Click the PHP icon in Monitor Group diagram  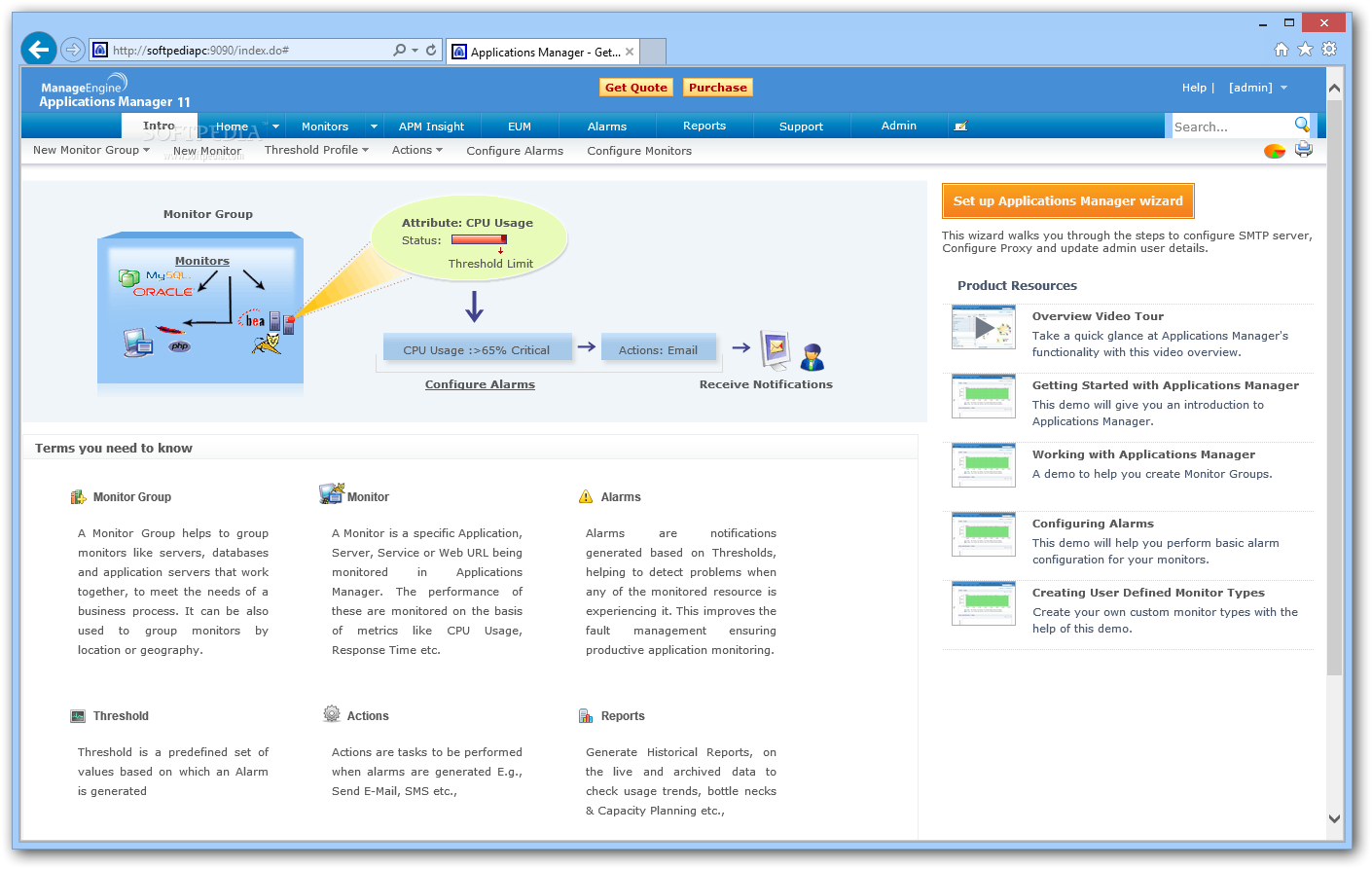(180, 345)
